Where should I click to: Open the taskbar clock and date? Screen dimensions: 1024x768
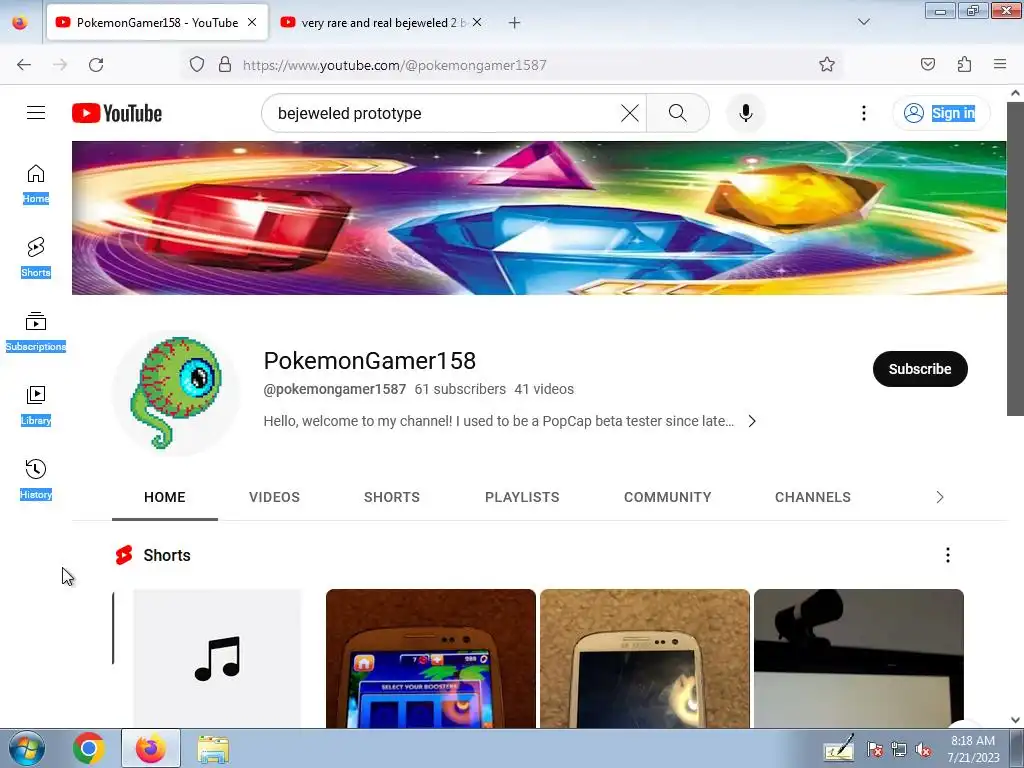pyautogui.click(x=973, y=749)
